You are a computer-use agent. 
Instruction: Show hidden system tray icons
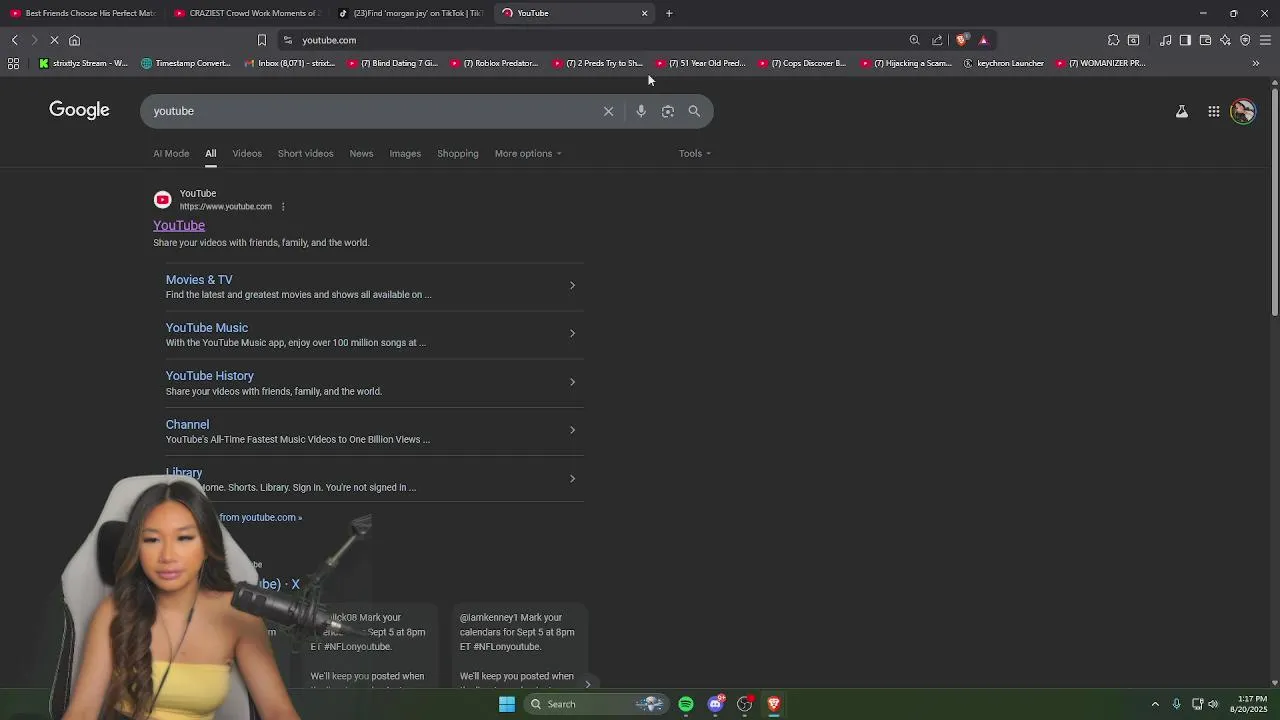pos(1155,704)
